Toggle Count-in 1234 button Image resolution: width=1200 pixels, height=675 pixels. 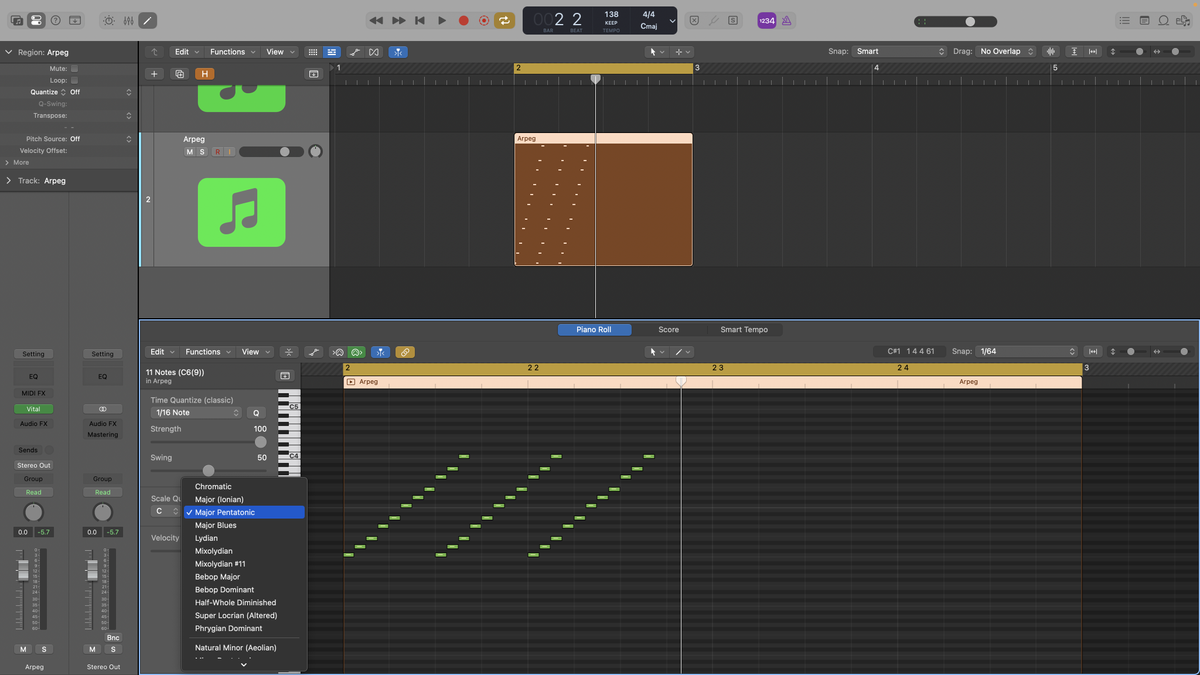pyautogui.click(x=766, y=20)
